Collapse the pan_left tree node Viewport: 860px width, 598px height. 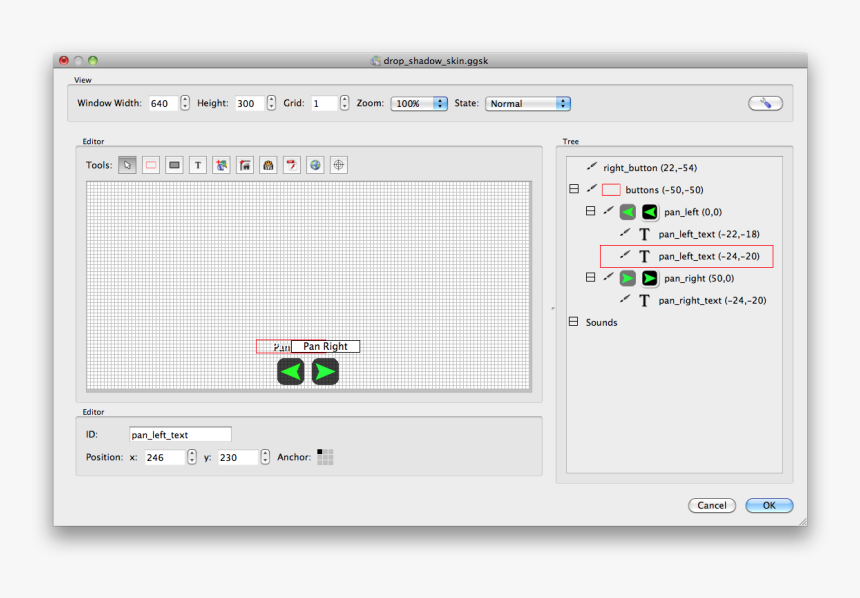coord(590,211)
